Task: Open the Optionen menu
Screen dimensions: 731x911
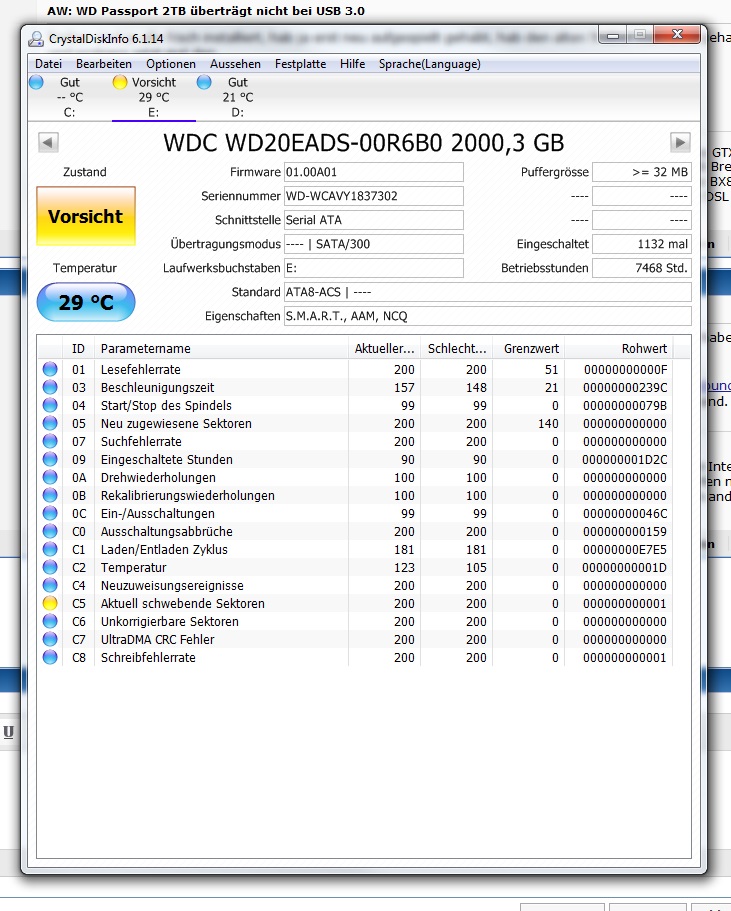Action: pos(171,64)
